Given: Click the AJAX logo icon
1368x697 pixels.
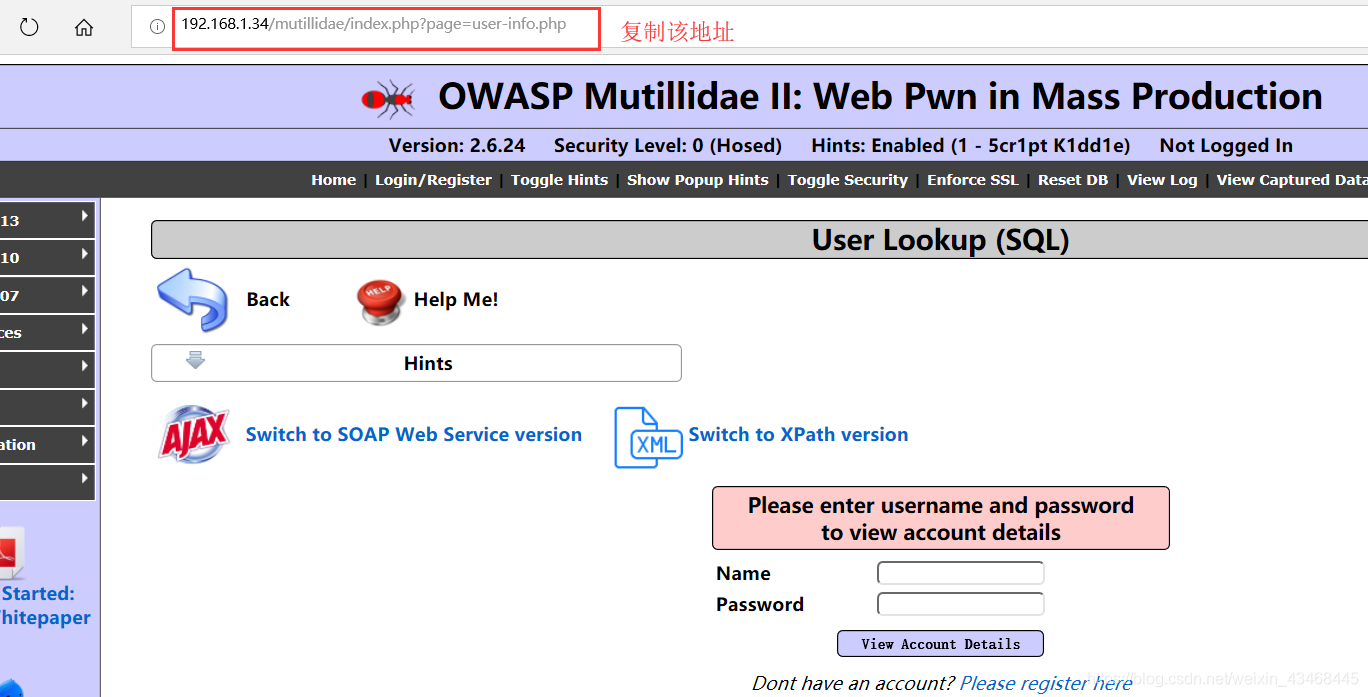Looking at the screenshot, I should [x=194, y=434].
